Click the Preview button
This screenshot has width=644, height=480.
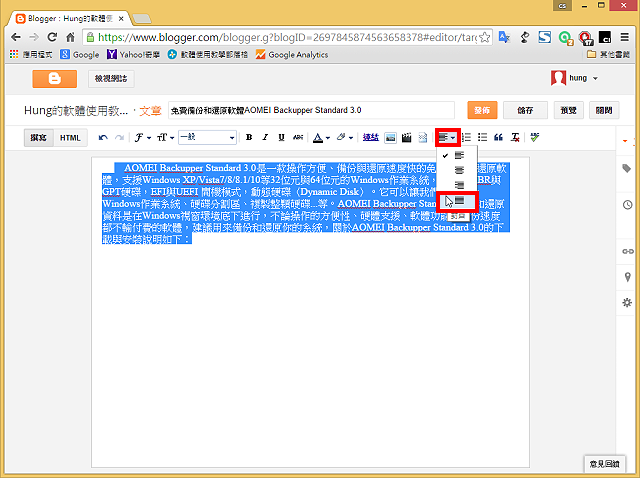pyautogui.click(x=568, y=110)
